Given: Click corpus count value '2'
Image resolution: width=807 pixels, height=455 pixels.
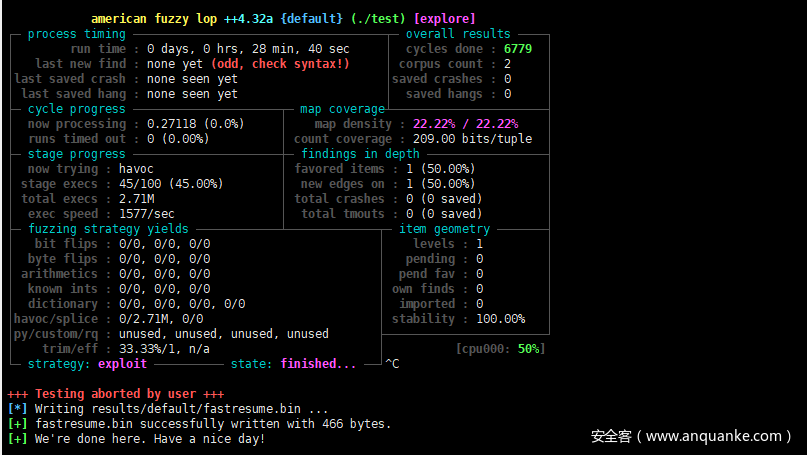Looking at the screenshot, I should (x=507, y=64).
